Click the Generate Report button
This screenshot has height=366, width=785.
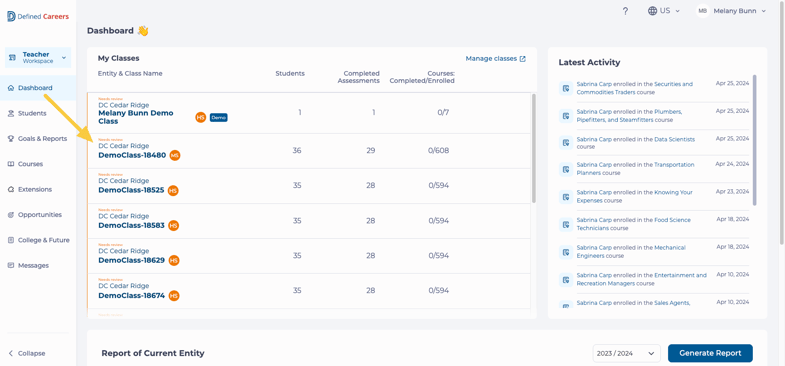[x=710, y=353]
